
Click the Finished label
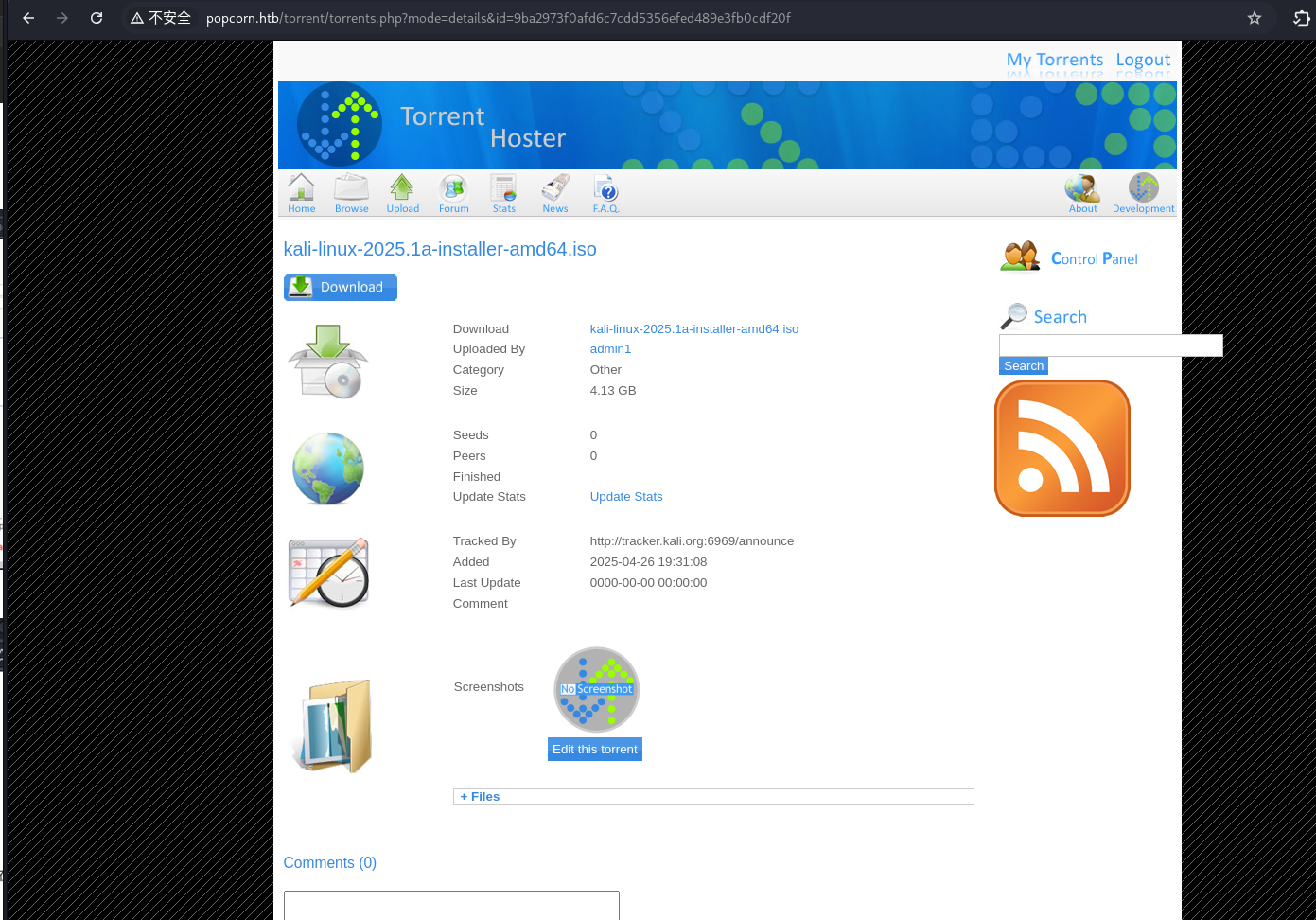click(477, 477)
